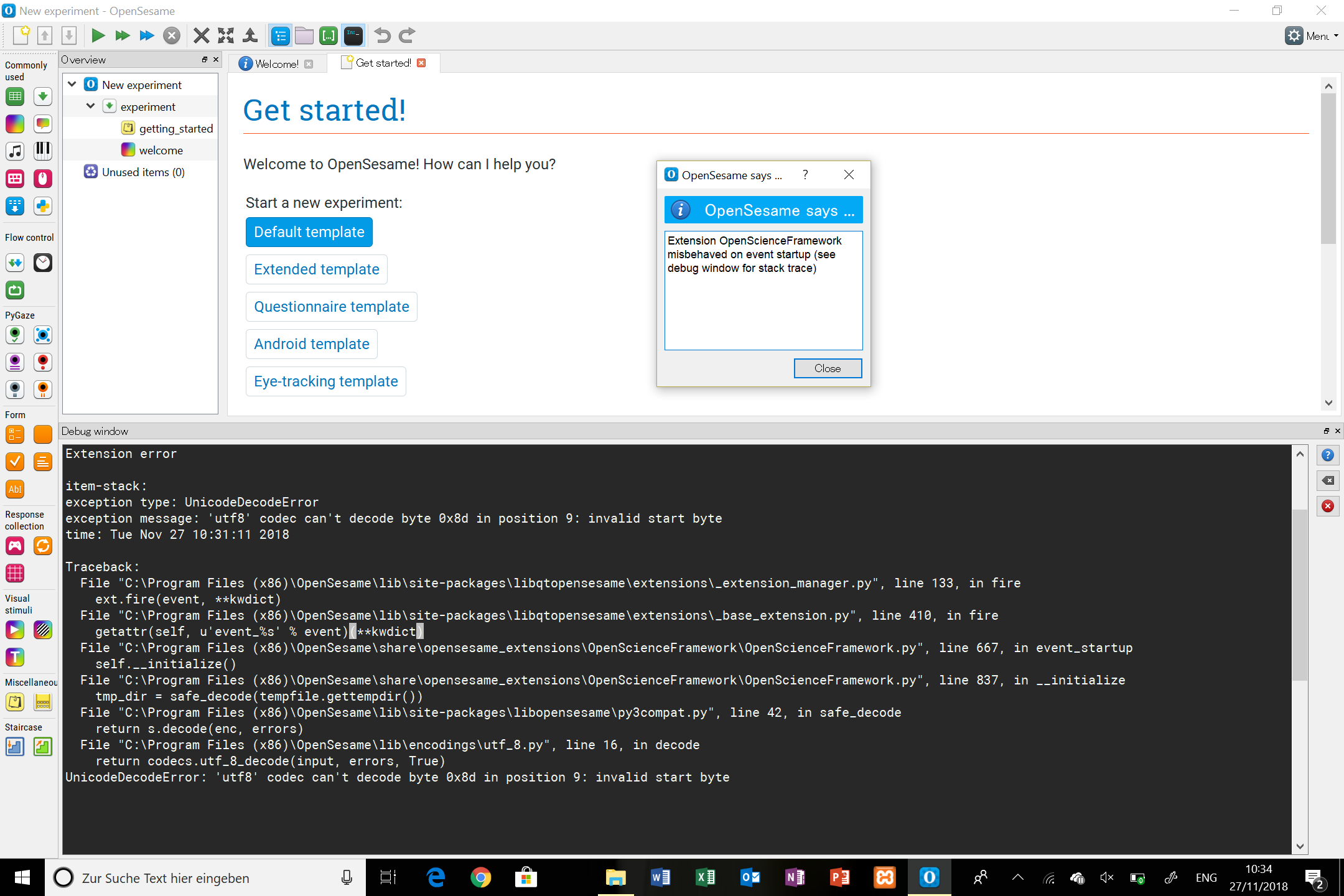1344x896 pixels.
Task: Select the inline_script Python icon
Action: (x=42, y=206)
